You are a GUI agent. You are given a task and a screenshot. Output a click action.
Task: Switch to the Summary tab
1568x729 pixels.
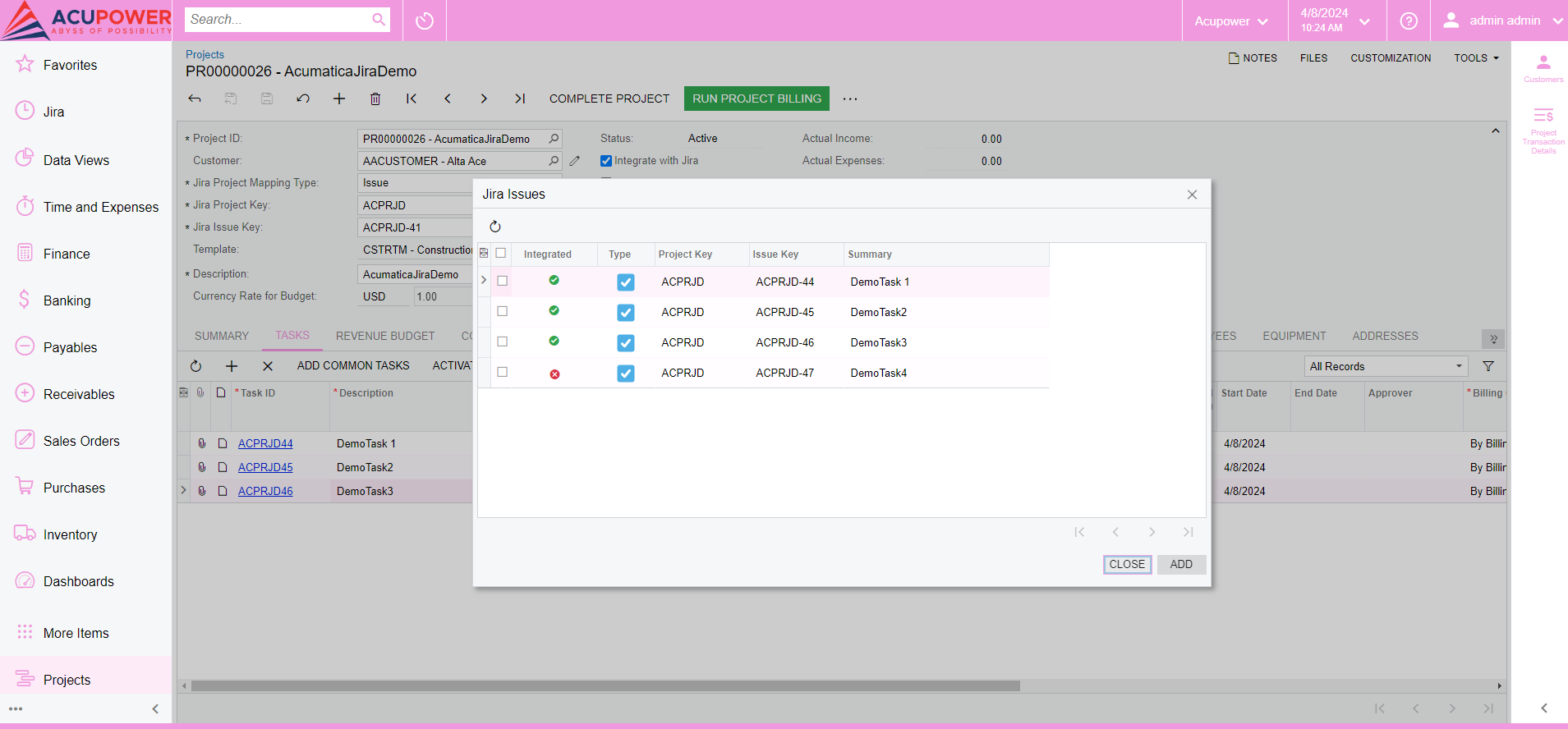[x=222, y=336]
